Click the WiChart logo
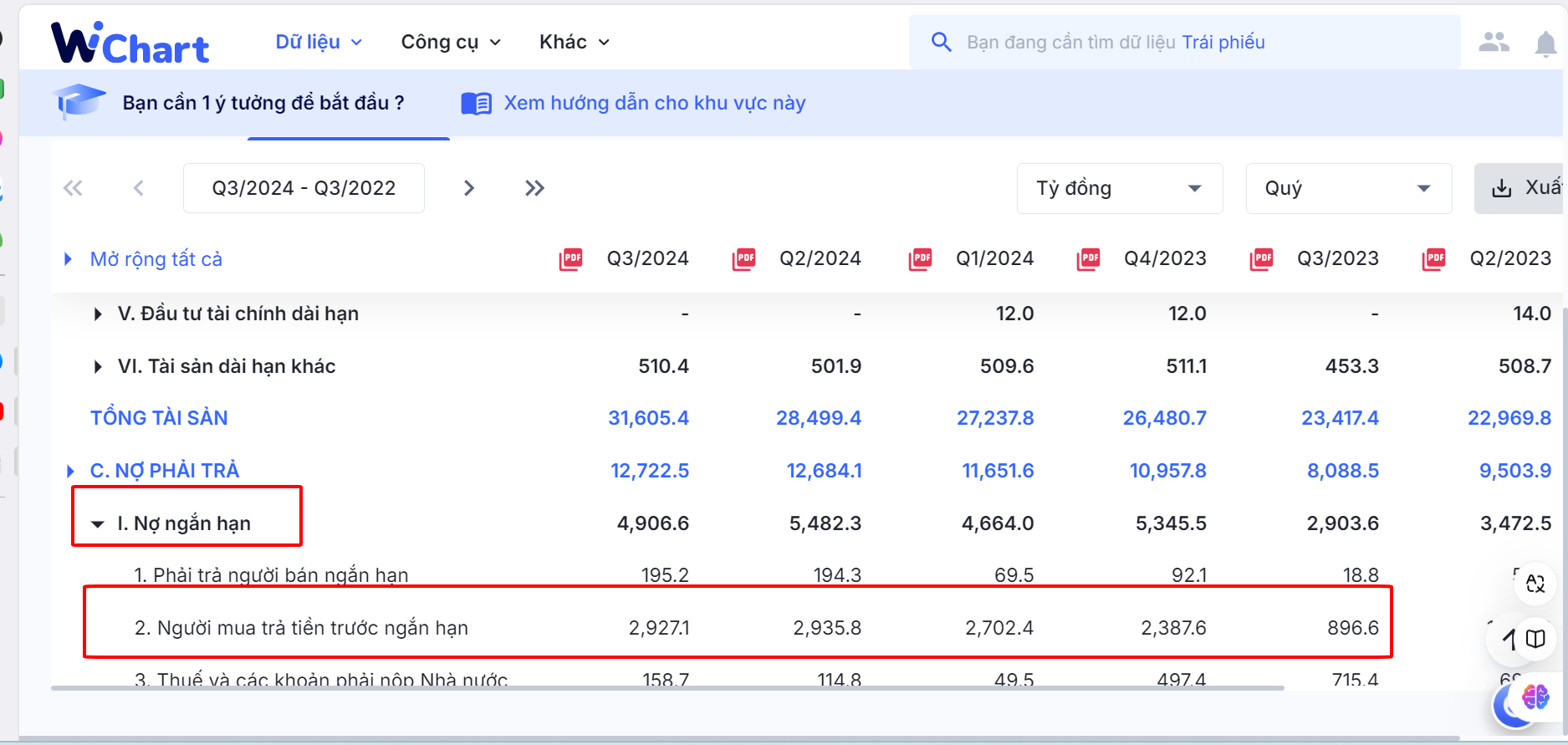Image resolution: width=1568 pixels, height=745 pixels. [130, 43]
